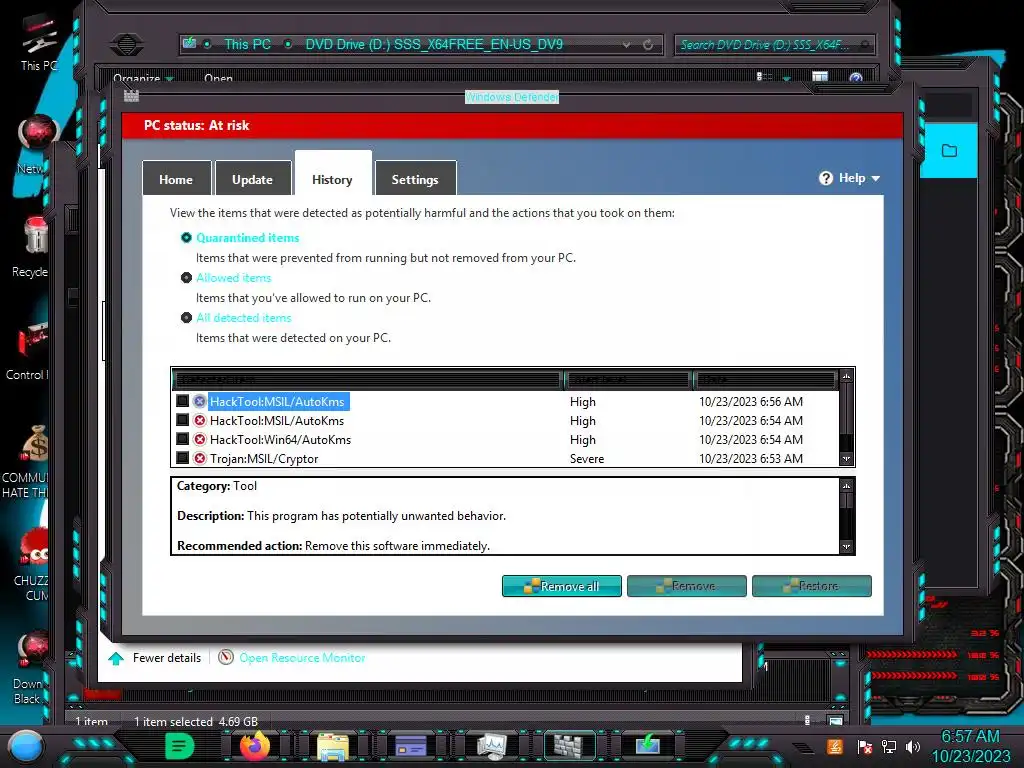This screenshot has height=768, width=1024.
Task: Click the Explorer search magnifier icon
Action: [865, 44]
